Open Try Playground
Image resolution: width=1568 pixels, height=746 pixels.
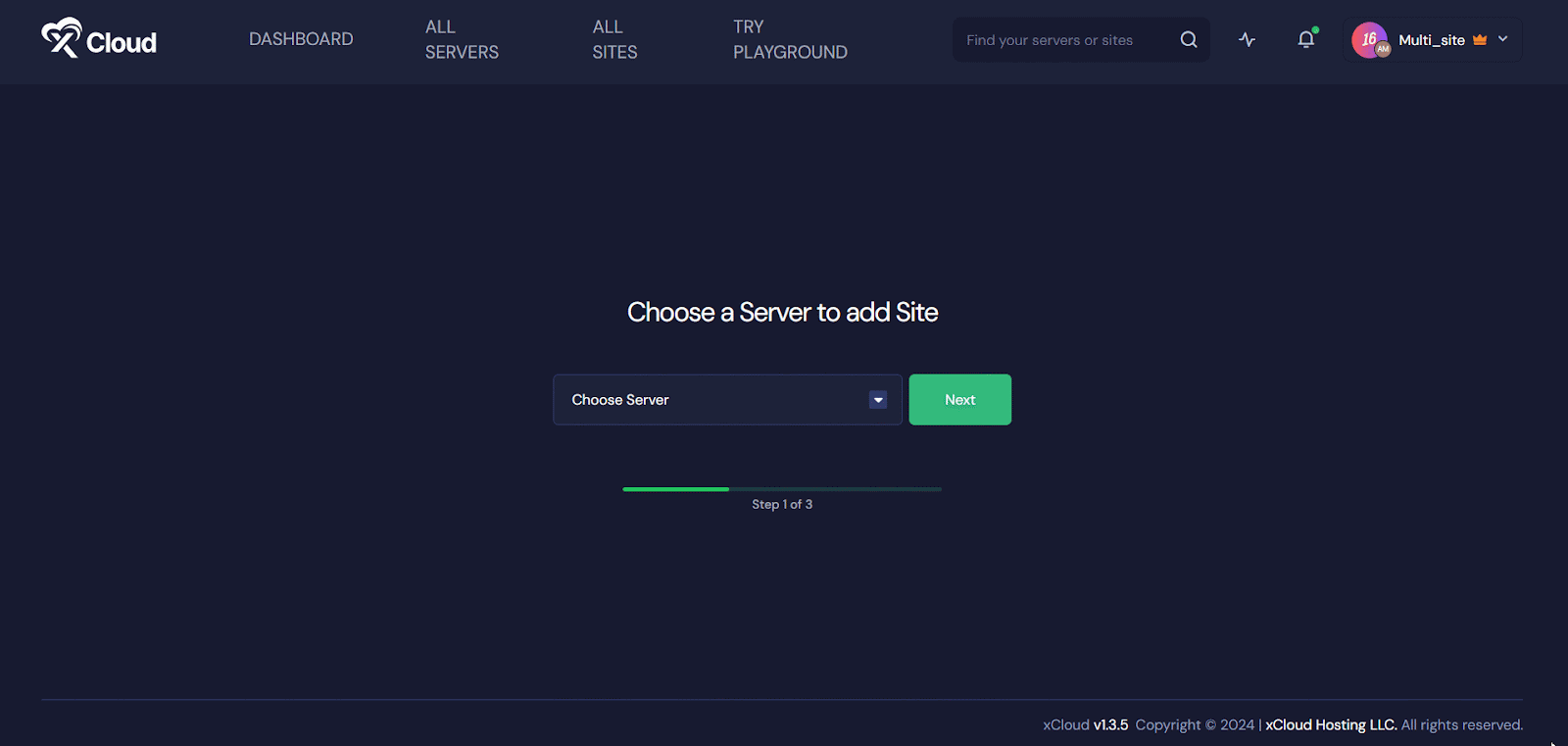790,39
